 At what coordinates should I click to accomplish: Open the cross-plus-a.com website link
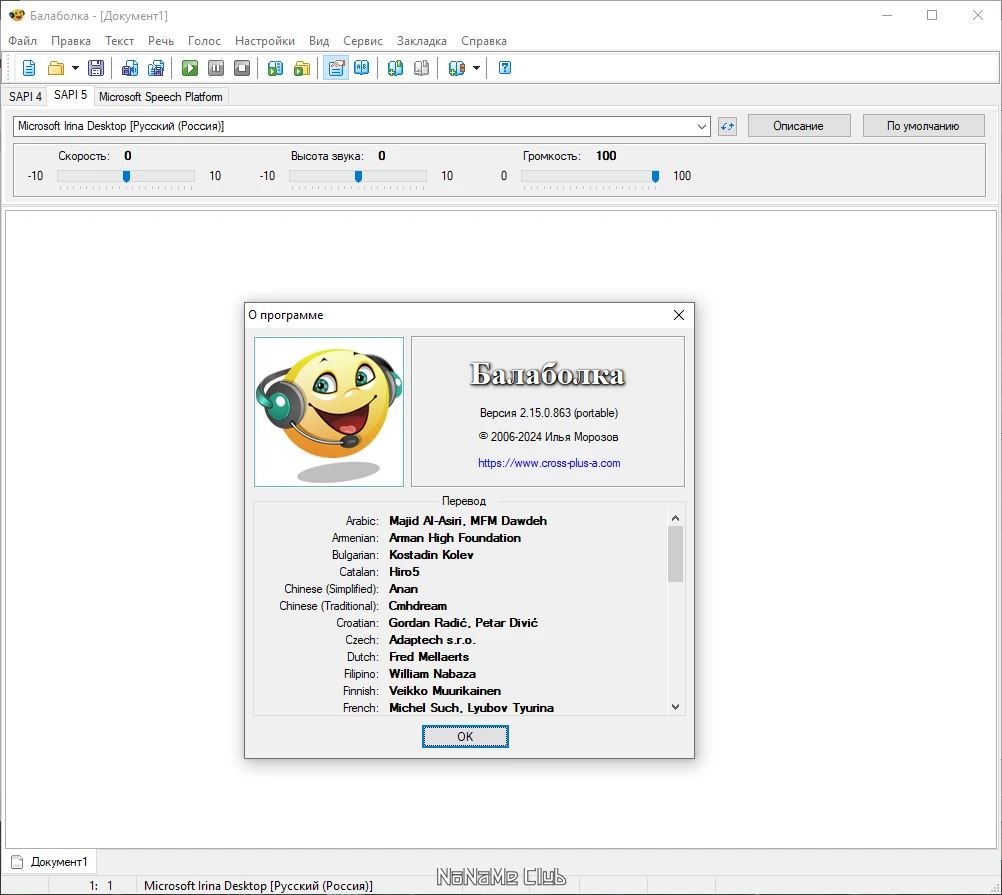tap(549, 463)
